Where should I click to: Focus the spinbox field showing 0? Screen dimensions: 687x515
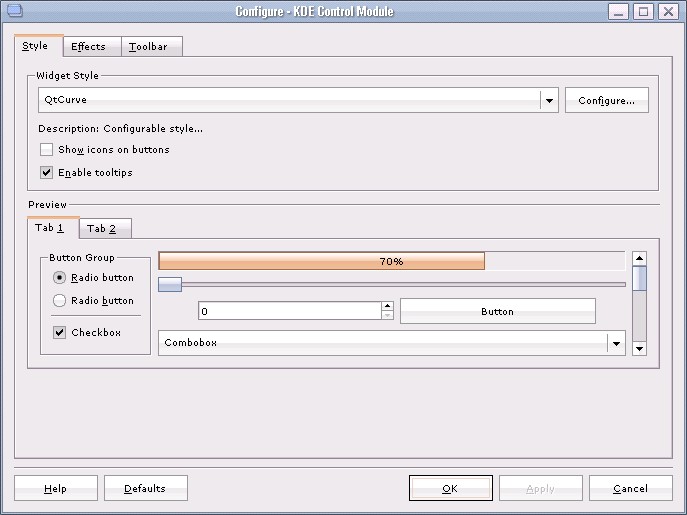(x=290, y=311)
